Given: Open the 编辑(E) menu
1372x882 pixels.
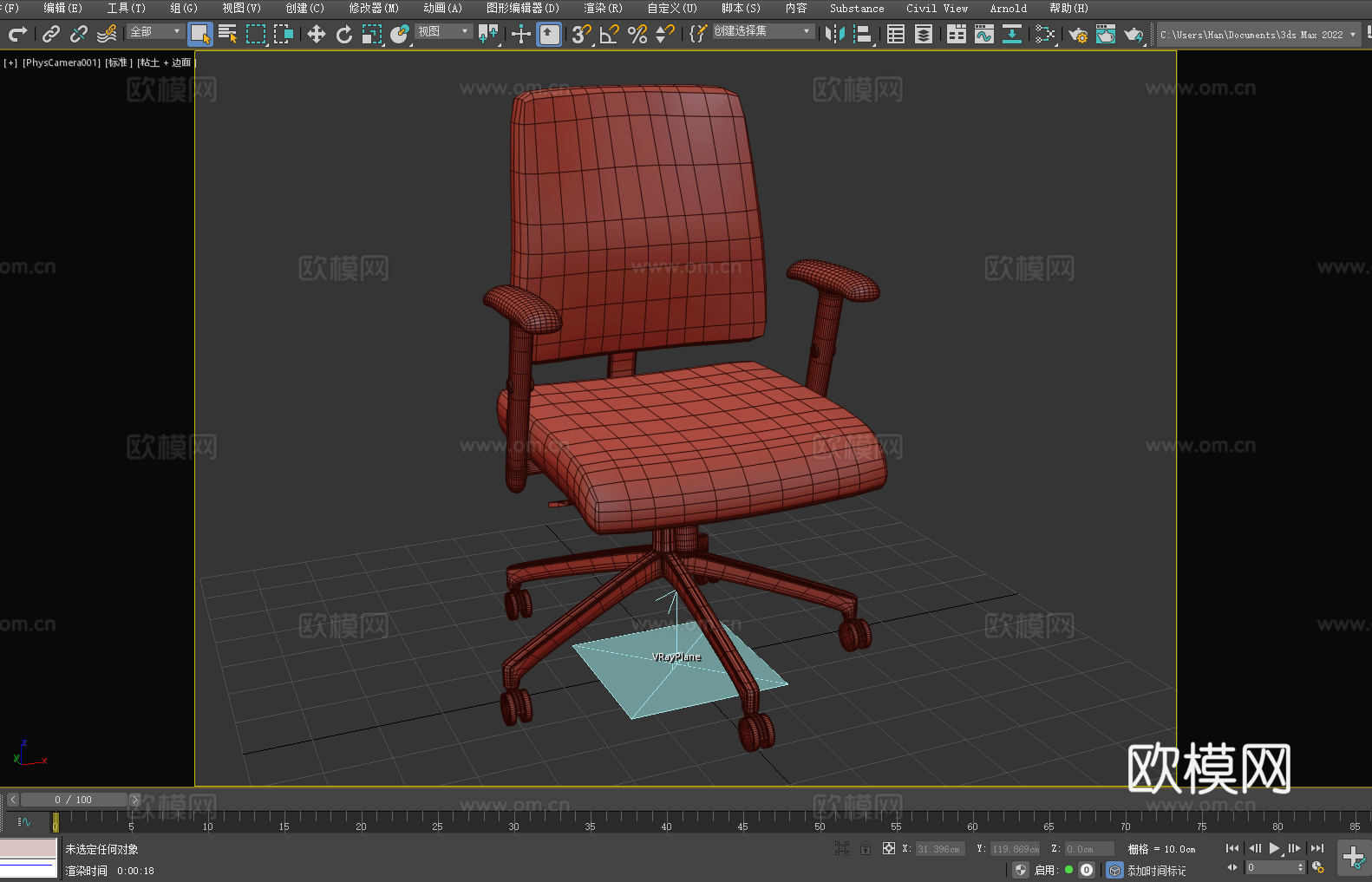Looking at the screenshot, I should point(62,8).
